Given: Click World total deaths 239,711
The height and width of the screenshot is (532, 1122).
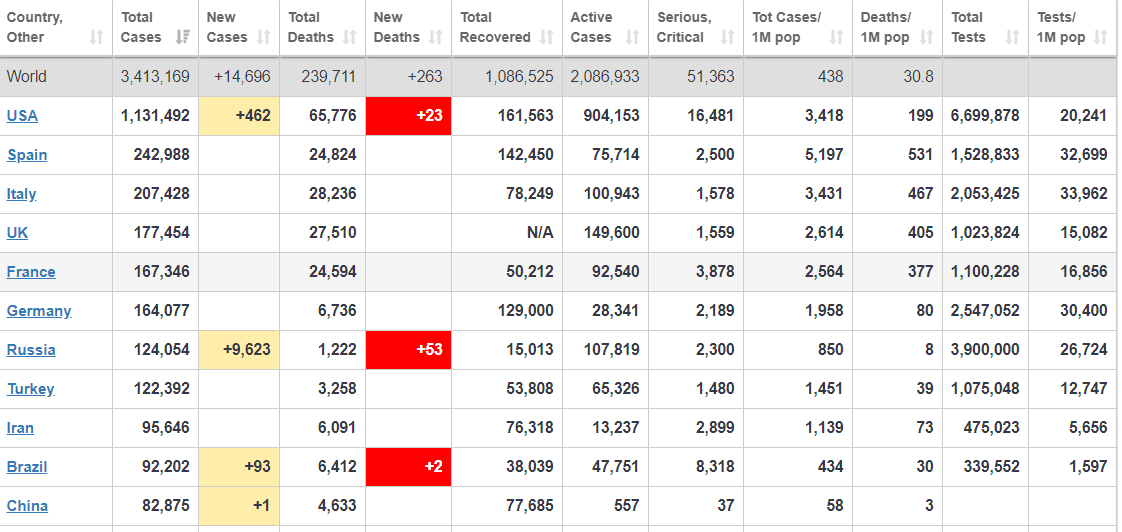Looking at the screenshot, I should click(x=328, y=77).
